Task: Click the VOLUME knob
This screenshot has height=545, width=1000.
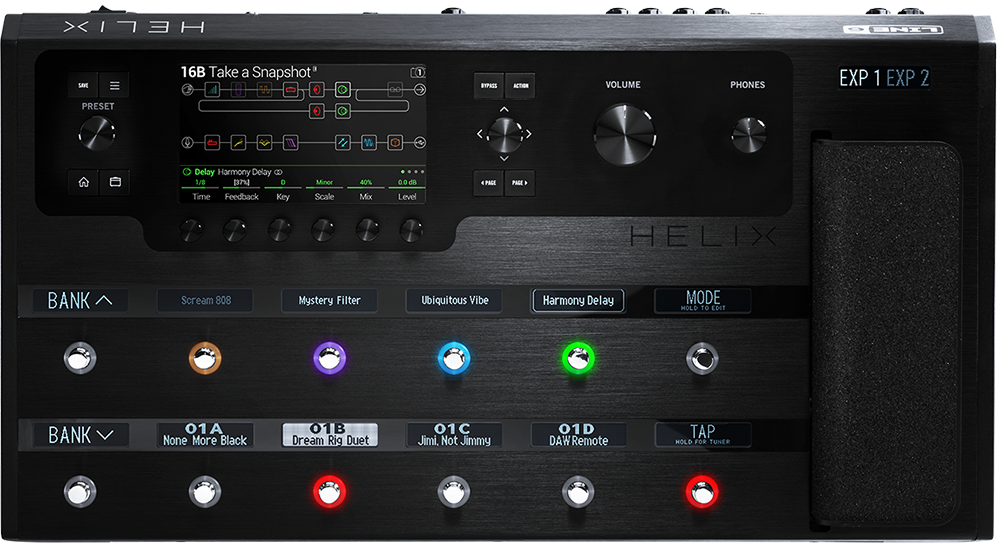Action: point(624,135)
